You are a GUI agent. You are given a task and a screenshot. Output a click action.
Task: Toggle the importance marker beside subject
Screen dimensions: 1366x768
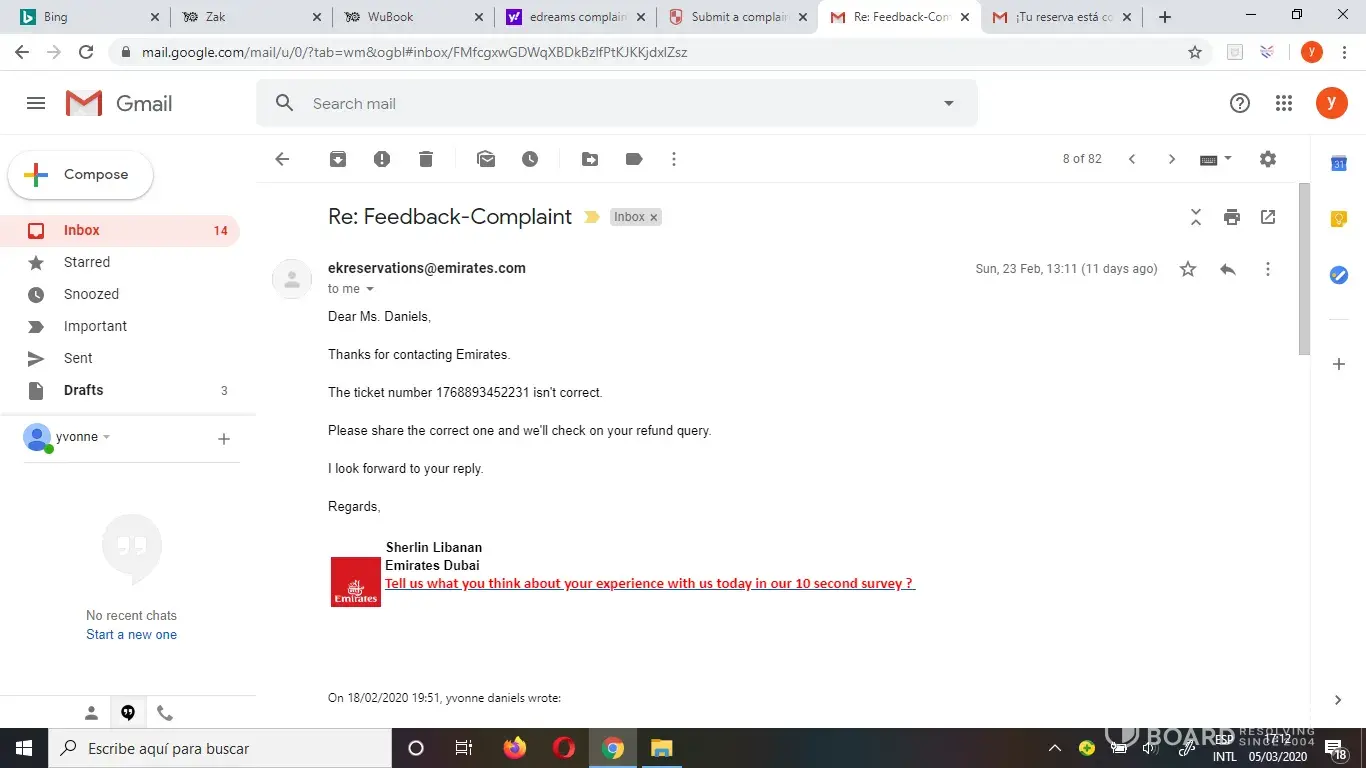(592, 217)
